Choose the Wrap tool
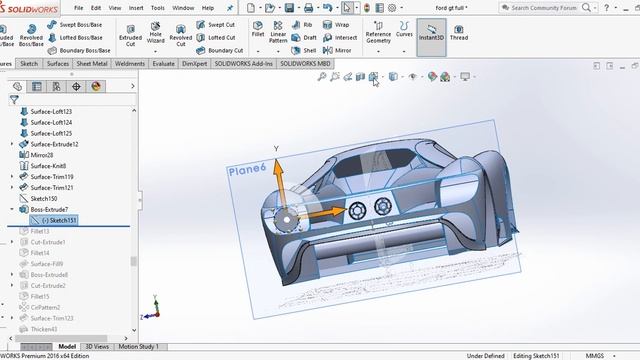 click(336, 25)
